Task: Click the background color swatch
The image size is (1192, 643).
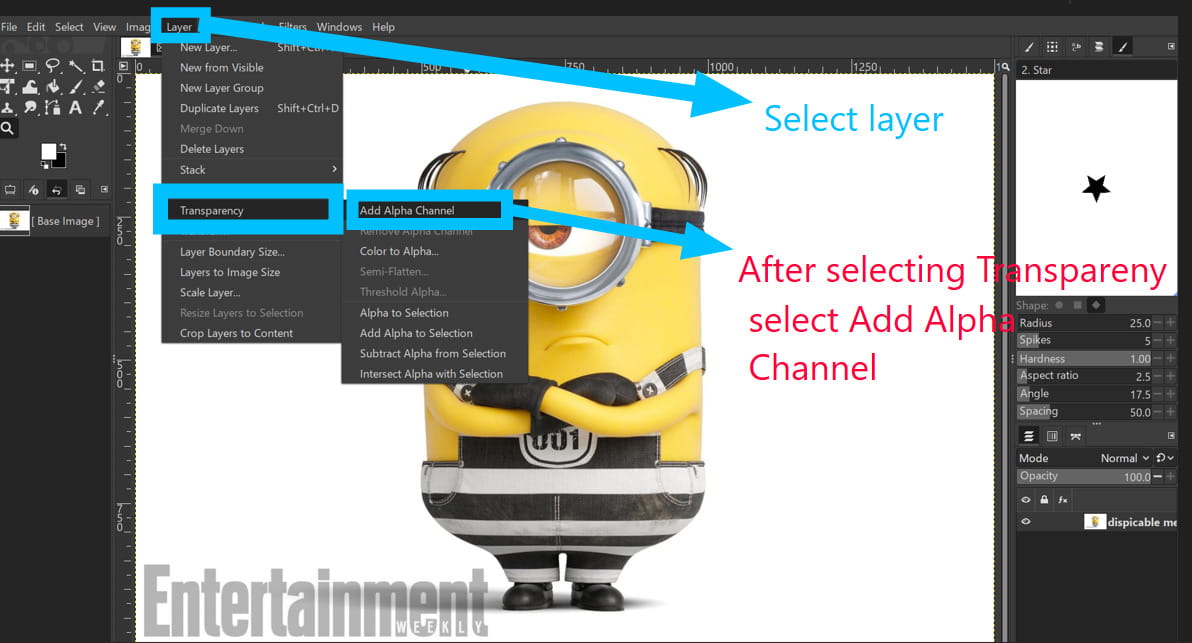Action: [x=61, y=160]
